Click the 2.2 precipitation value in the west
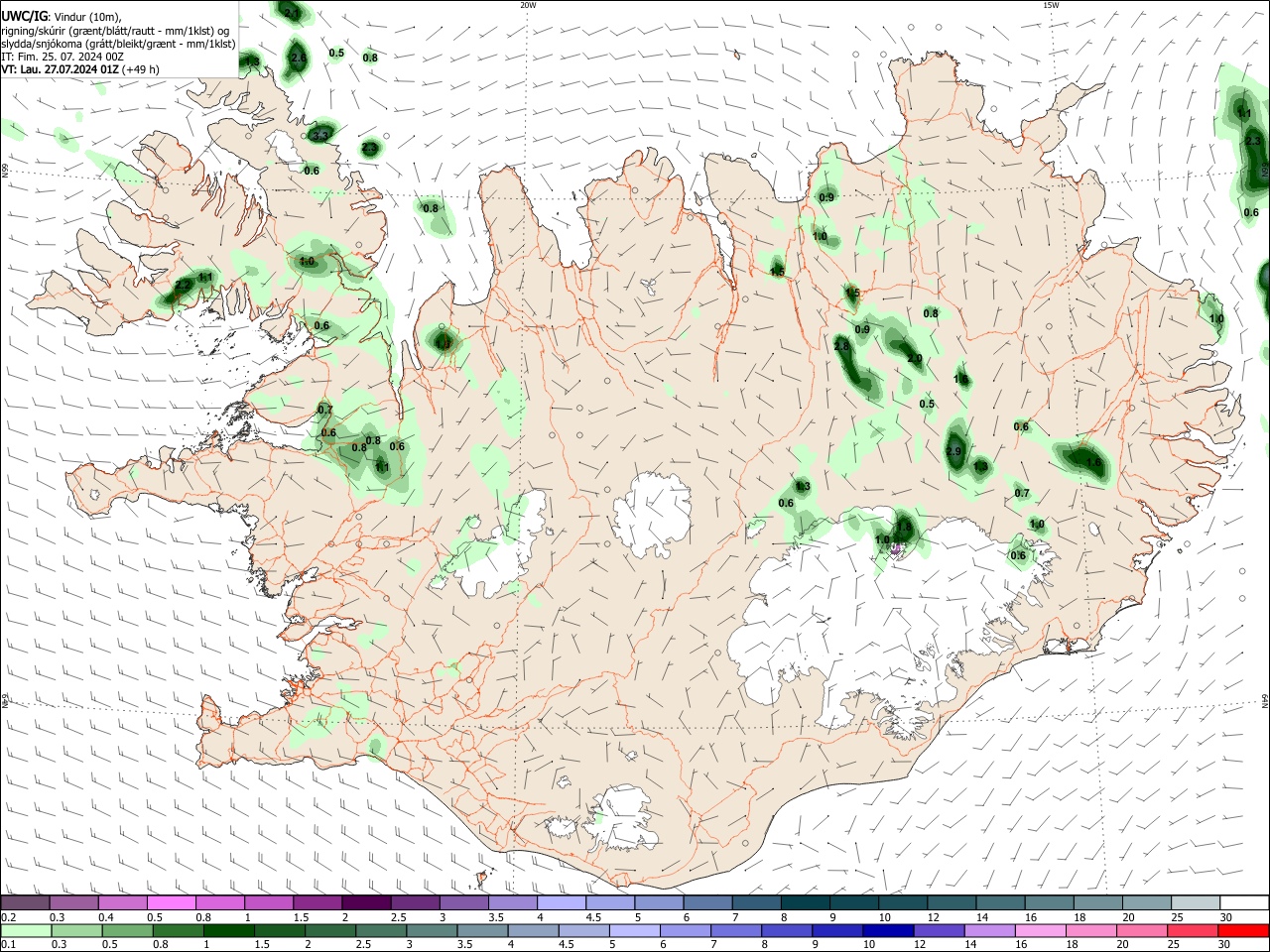The width and height of the screenshot is (1270, 952). [183, 285]
